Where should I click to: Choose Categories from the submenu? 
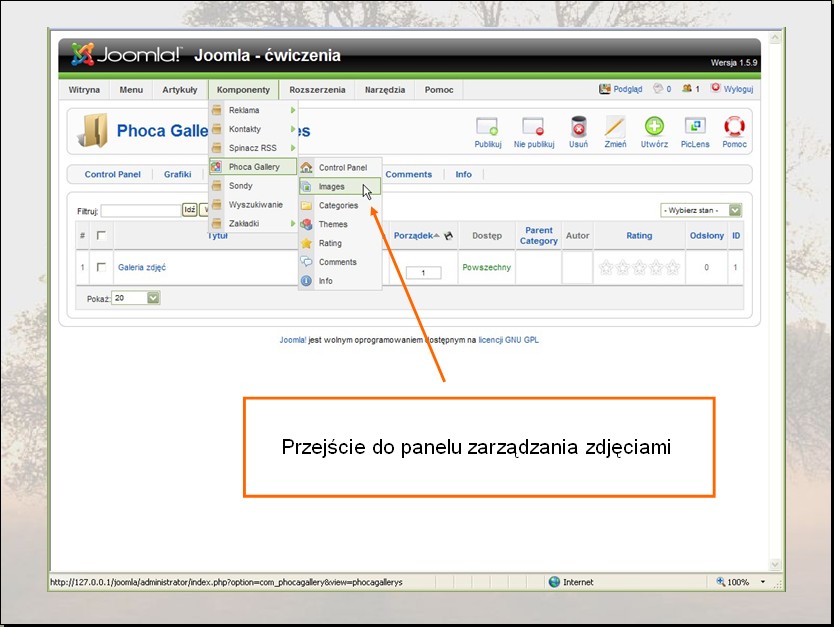point(338,206)
